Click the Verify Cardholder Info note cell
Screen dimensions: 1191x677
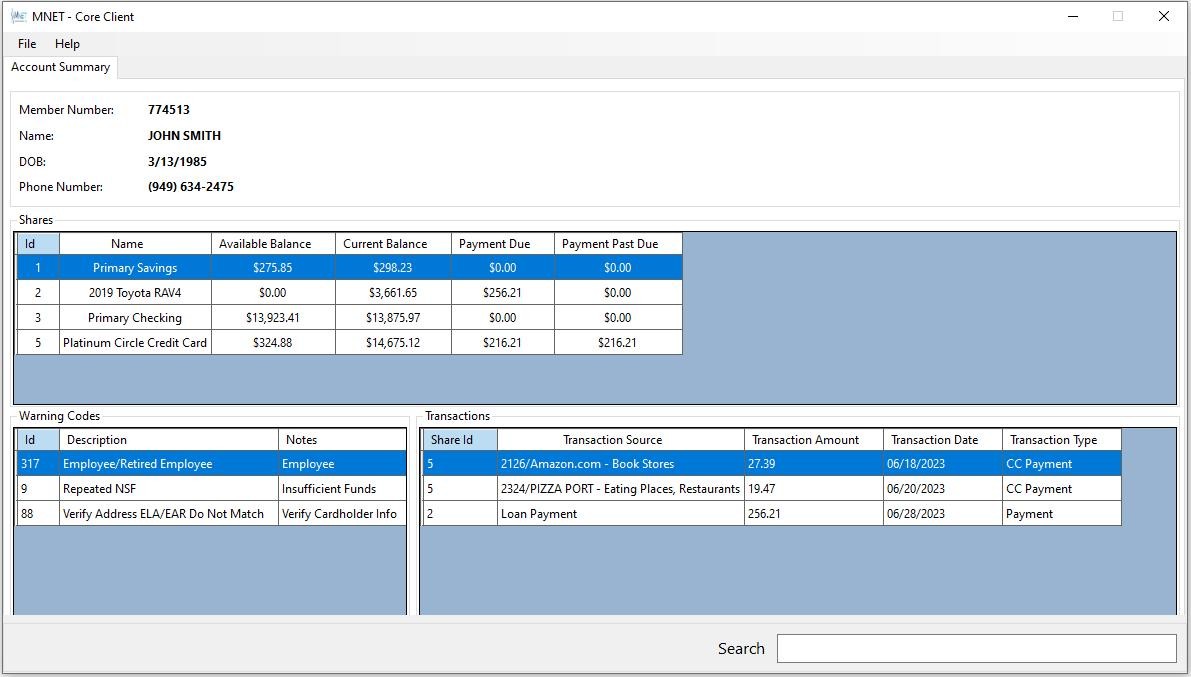point(342,514)
